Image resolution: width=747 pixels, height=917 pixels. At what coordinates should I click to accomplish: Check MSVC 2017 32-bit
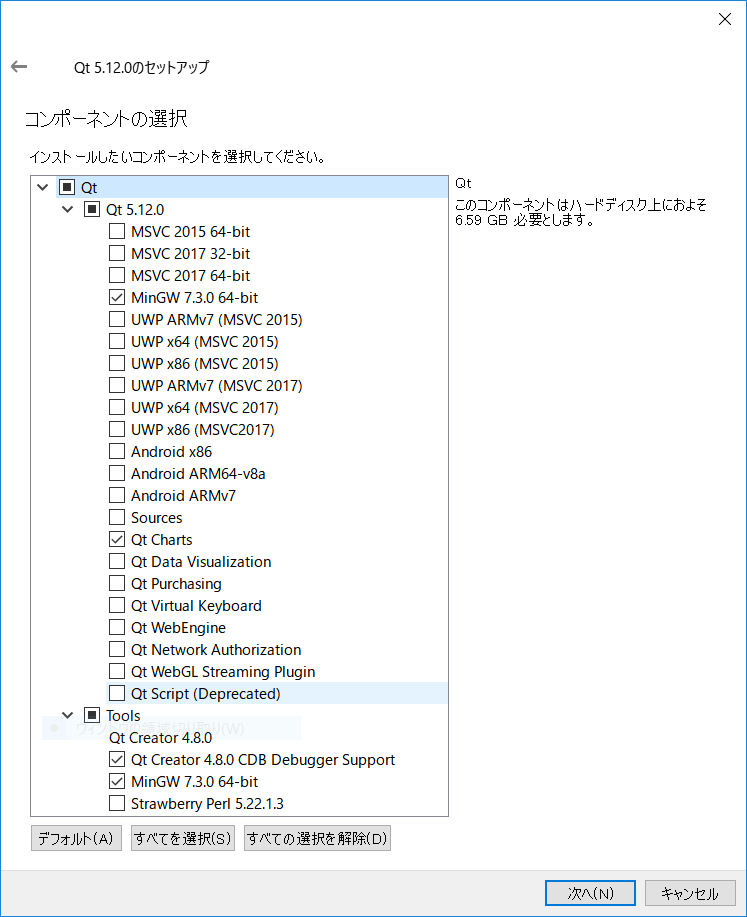(117, 253)
